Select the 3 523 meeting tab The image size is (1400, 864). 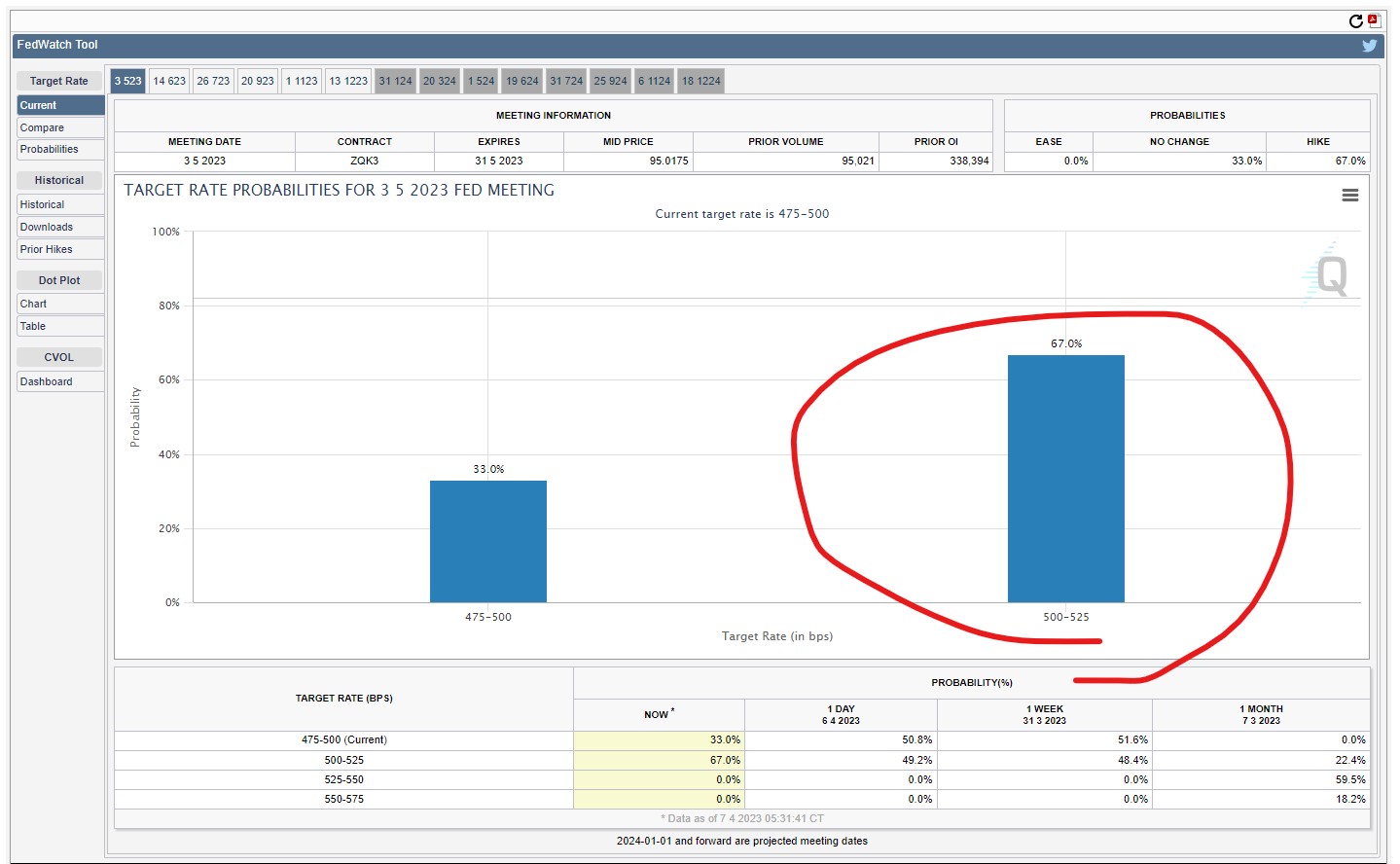127,81
